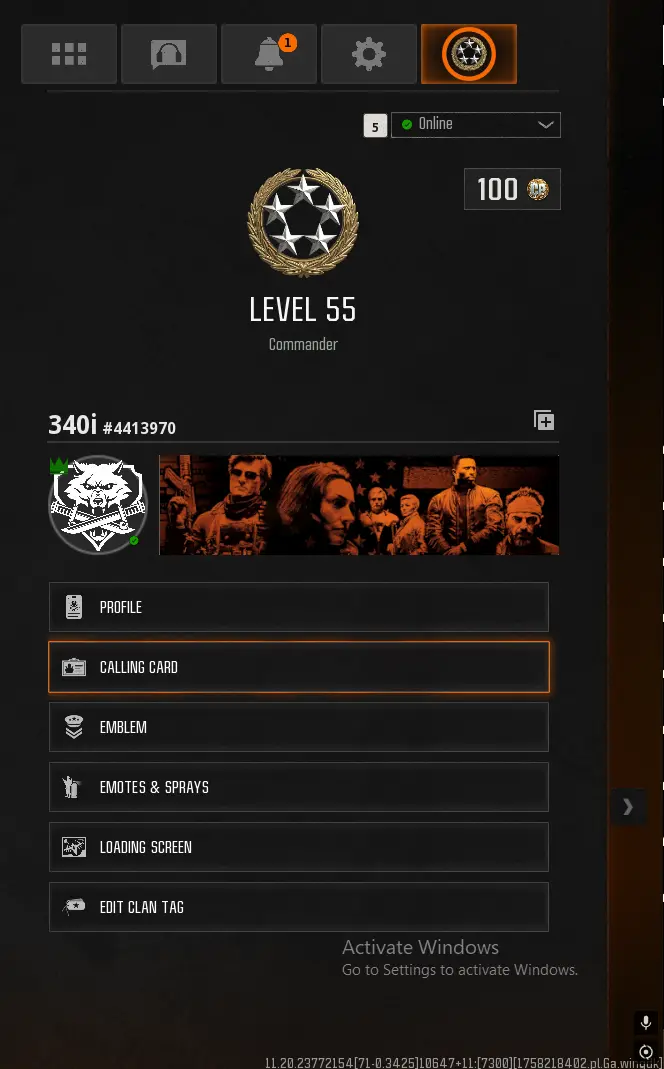Copy player ID with the copy icon
Screen dimensions: 664x1069
pyautogui.click(x=544, y=421)
